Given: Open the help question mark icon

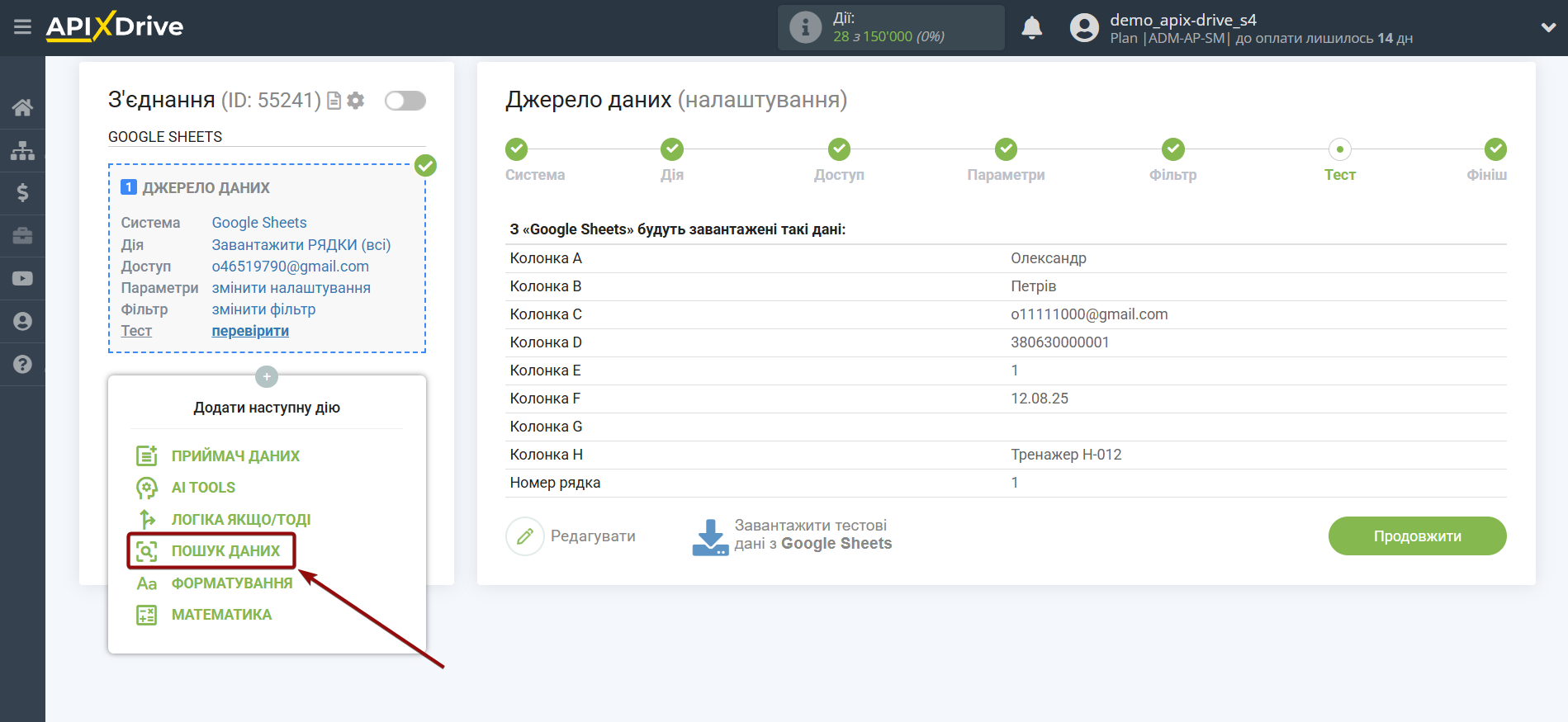Looking at the screenshot, I should pos(22,364).
